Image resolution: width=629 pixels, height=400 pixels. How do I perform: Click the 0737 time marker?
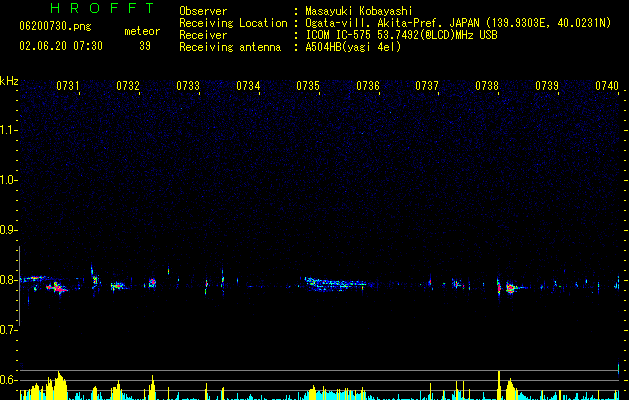(x=427, y=86)
